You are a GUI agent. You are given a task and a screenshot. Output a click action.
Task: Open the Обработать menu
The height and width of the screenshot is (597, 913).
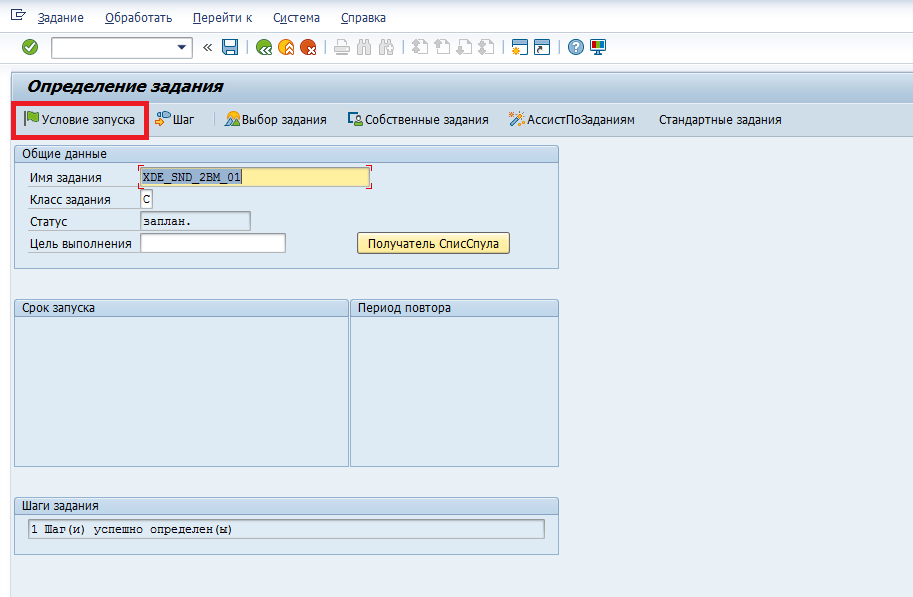tap(138, 18)
